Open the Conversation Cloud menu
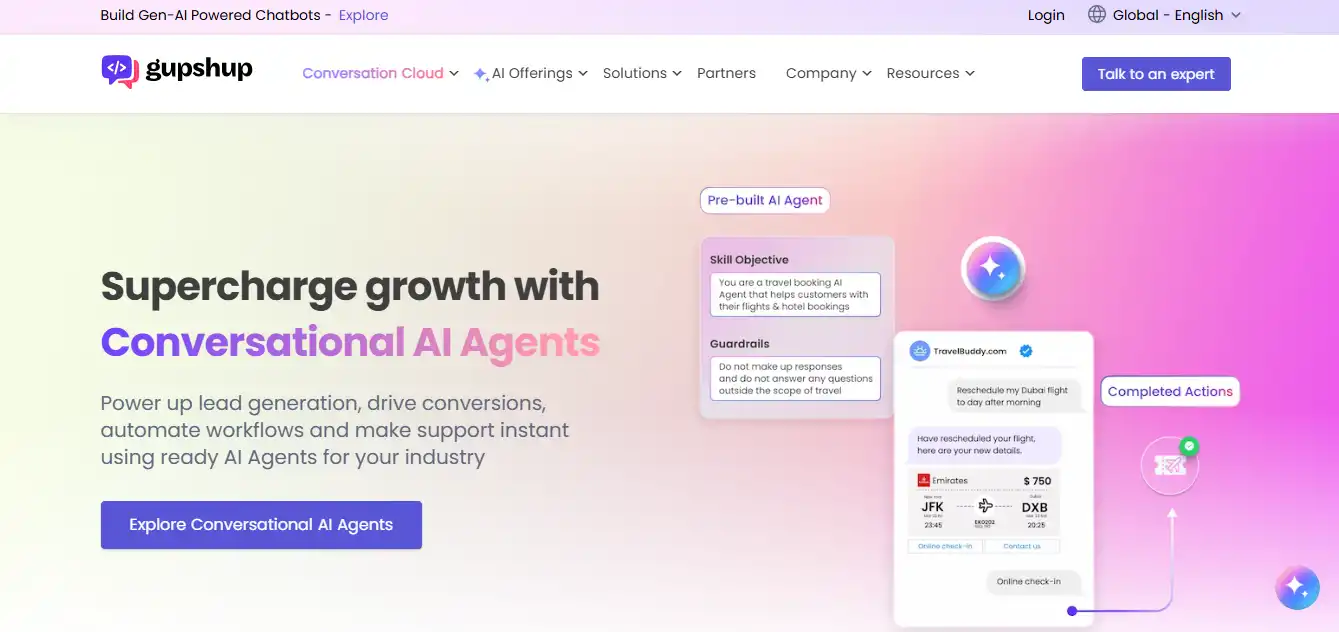 (373, 73)
